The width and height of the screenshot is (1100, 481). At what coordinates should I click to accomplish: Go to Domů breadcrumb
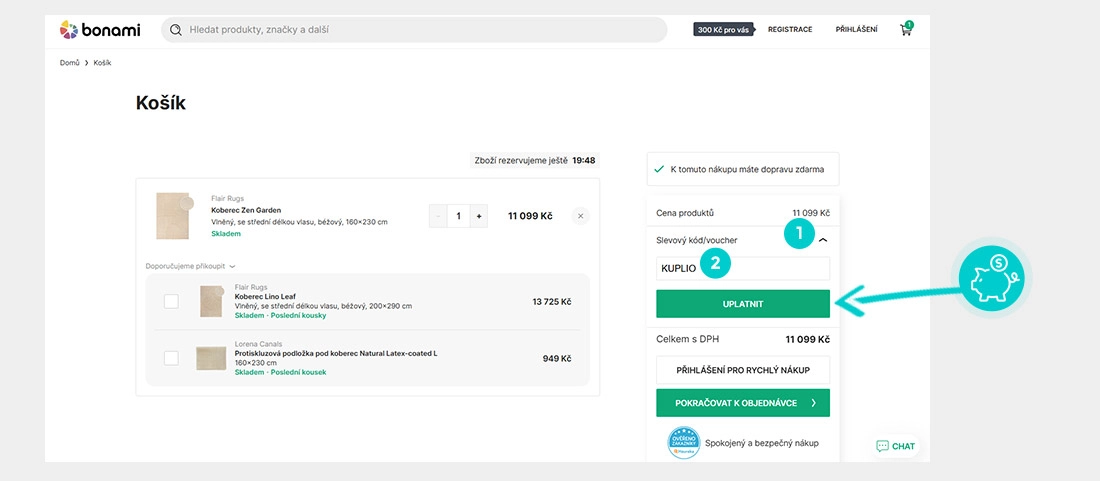click(x=69, y=62)
